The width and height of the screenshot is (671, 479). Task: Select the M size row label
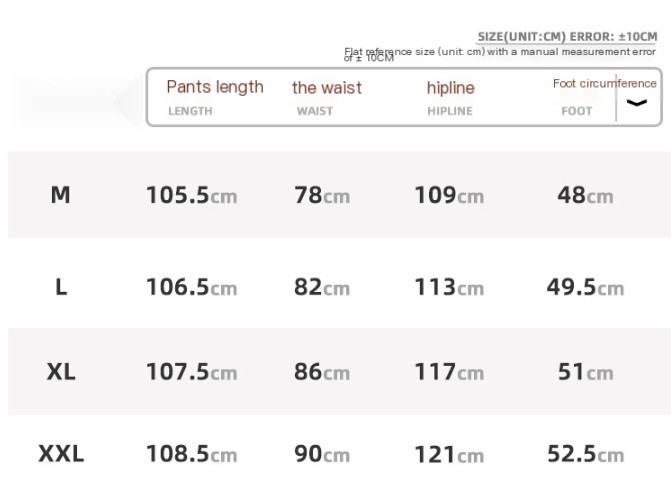(x=61, y=196)
